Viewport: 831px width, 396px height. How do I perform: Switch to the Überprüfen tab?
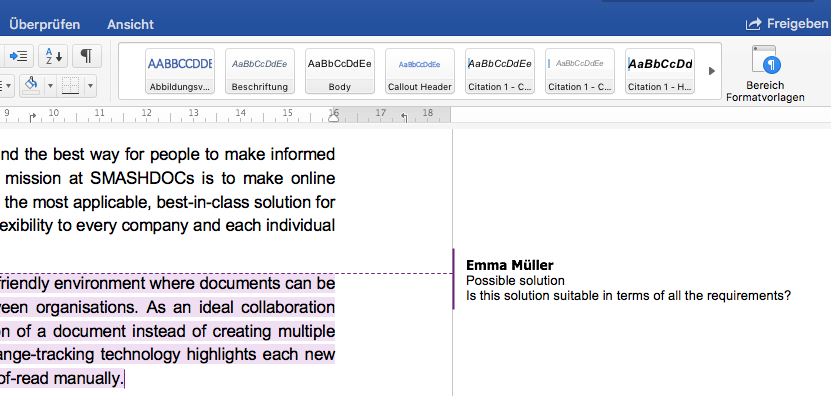[x=45, y=24]
